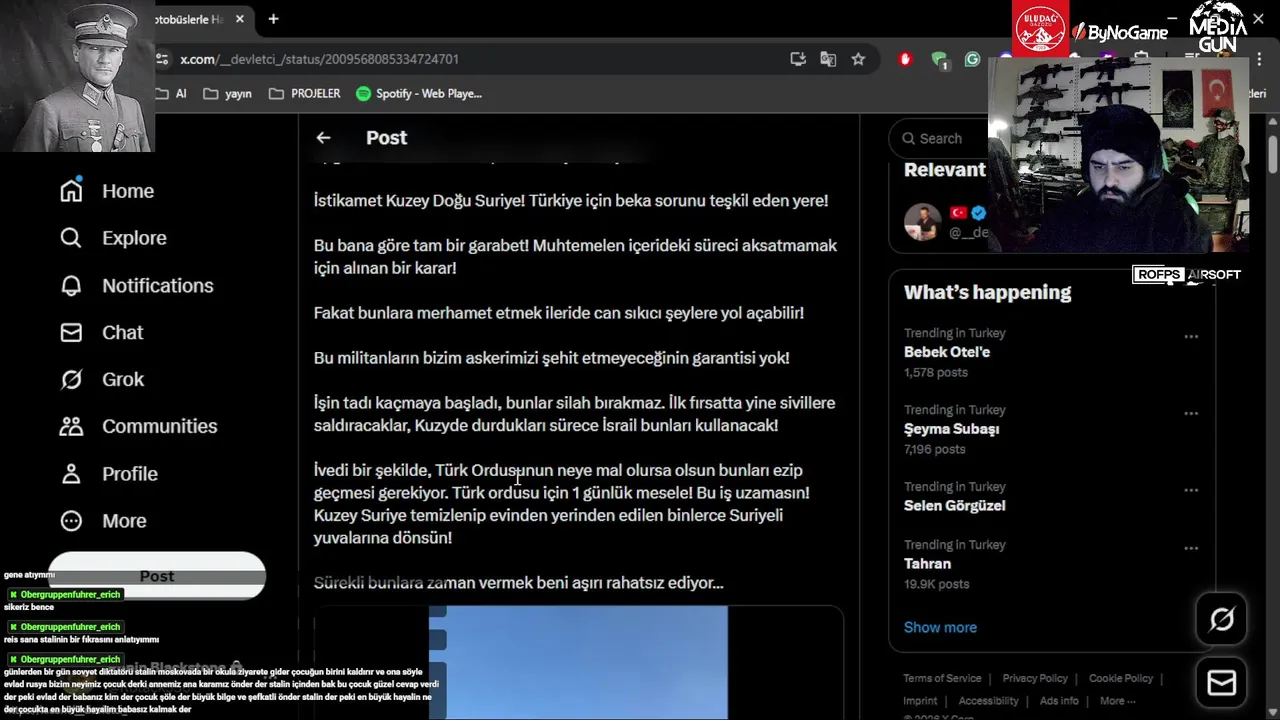Open Grok from the sidebar

click(x=102, y=379)
